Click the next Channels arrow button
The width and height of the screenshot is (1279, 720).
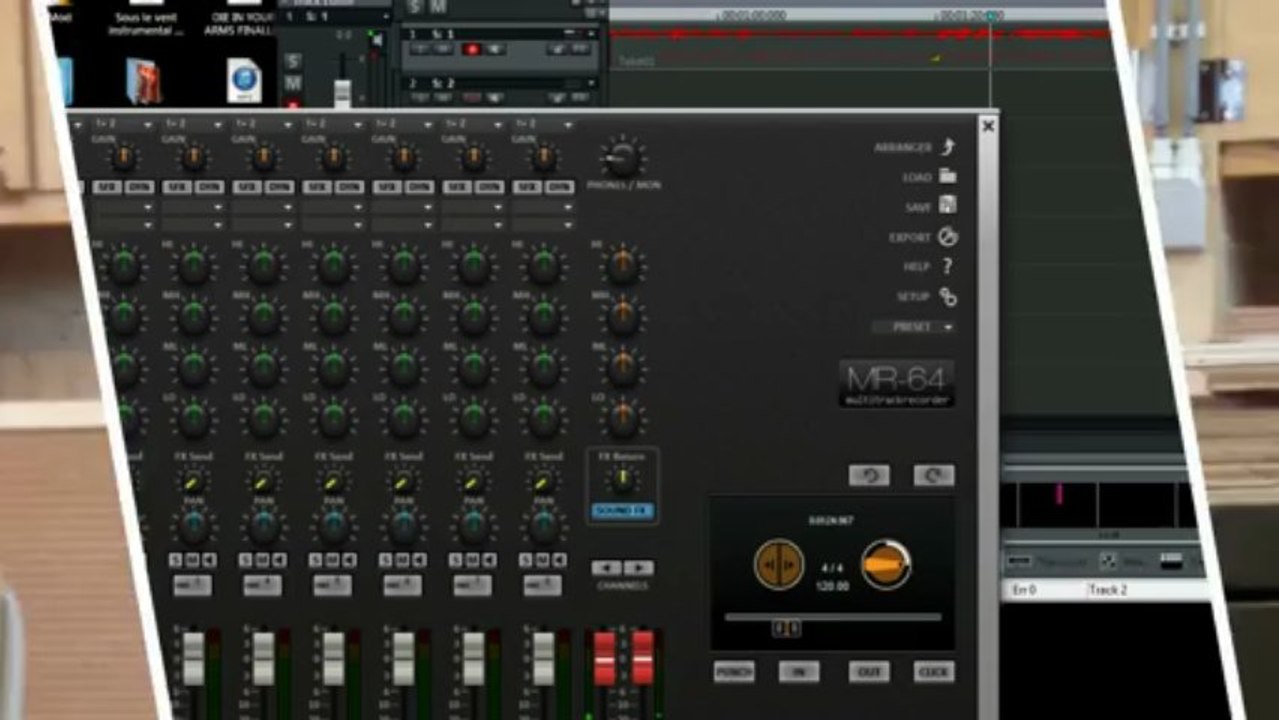(639, 568)
